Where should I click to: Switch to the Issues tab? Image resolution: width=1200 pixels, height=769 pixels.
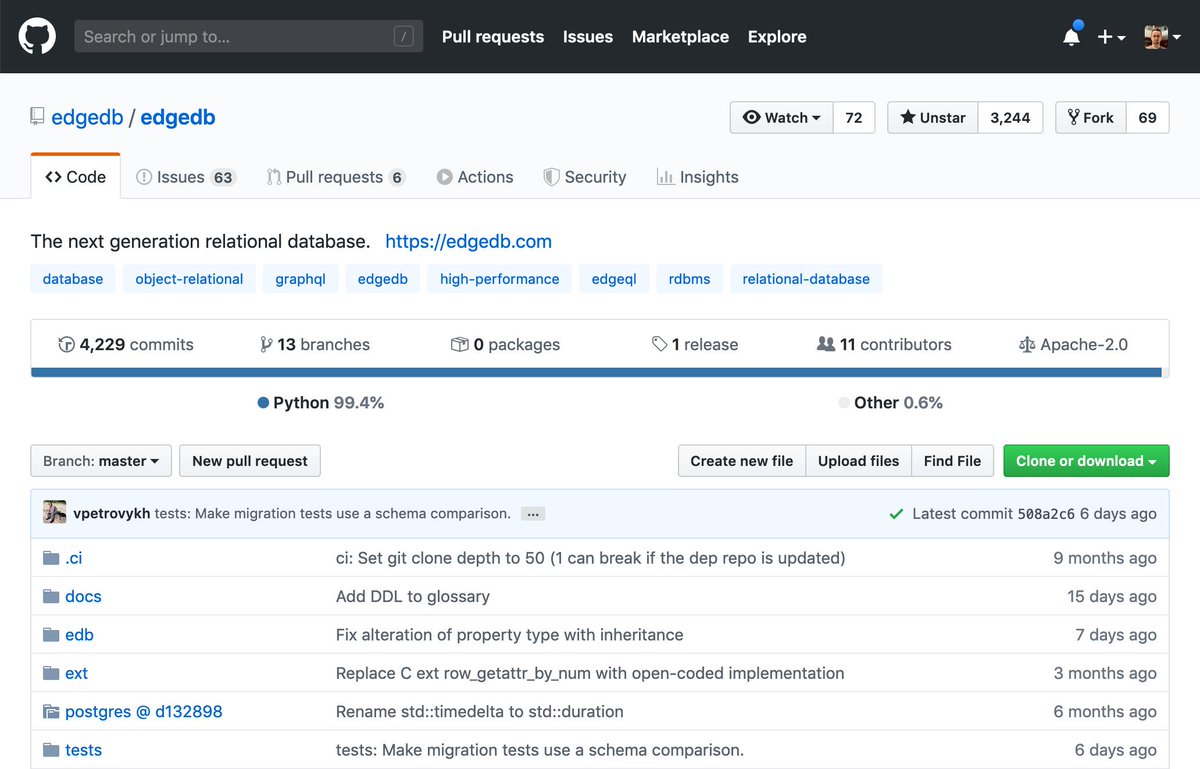click(x=185, y=177)
